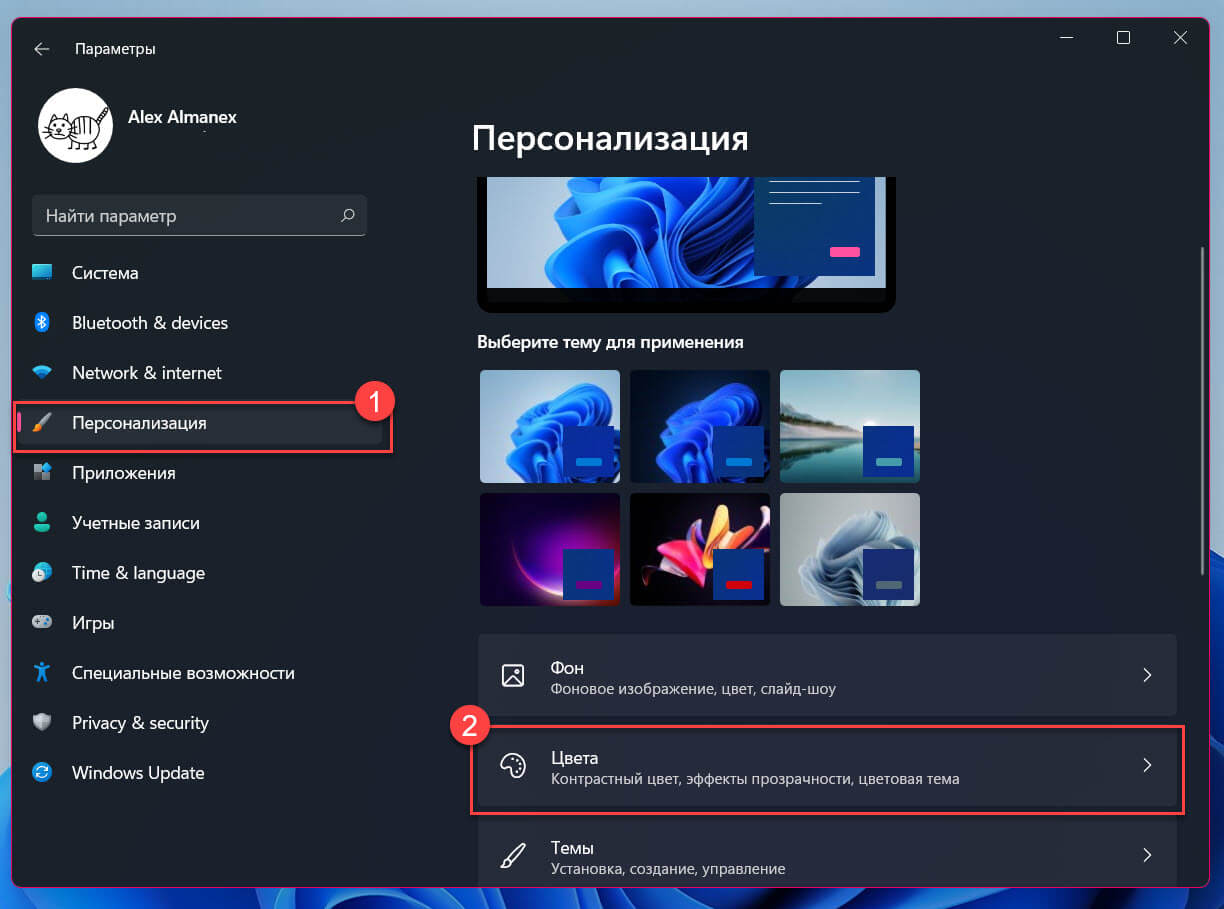Click the Фон picture icon

[x=513, y=675]
